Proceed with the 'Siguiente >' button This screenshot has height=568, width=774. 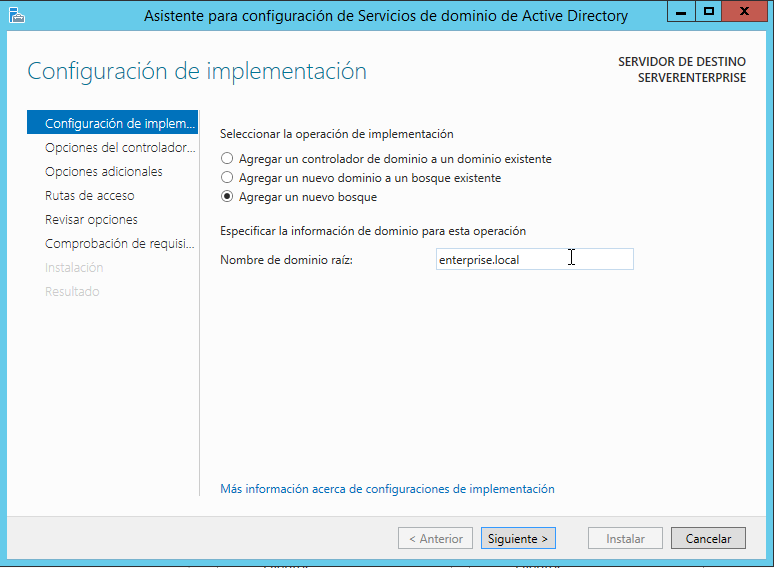(x=518, y=538)
